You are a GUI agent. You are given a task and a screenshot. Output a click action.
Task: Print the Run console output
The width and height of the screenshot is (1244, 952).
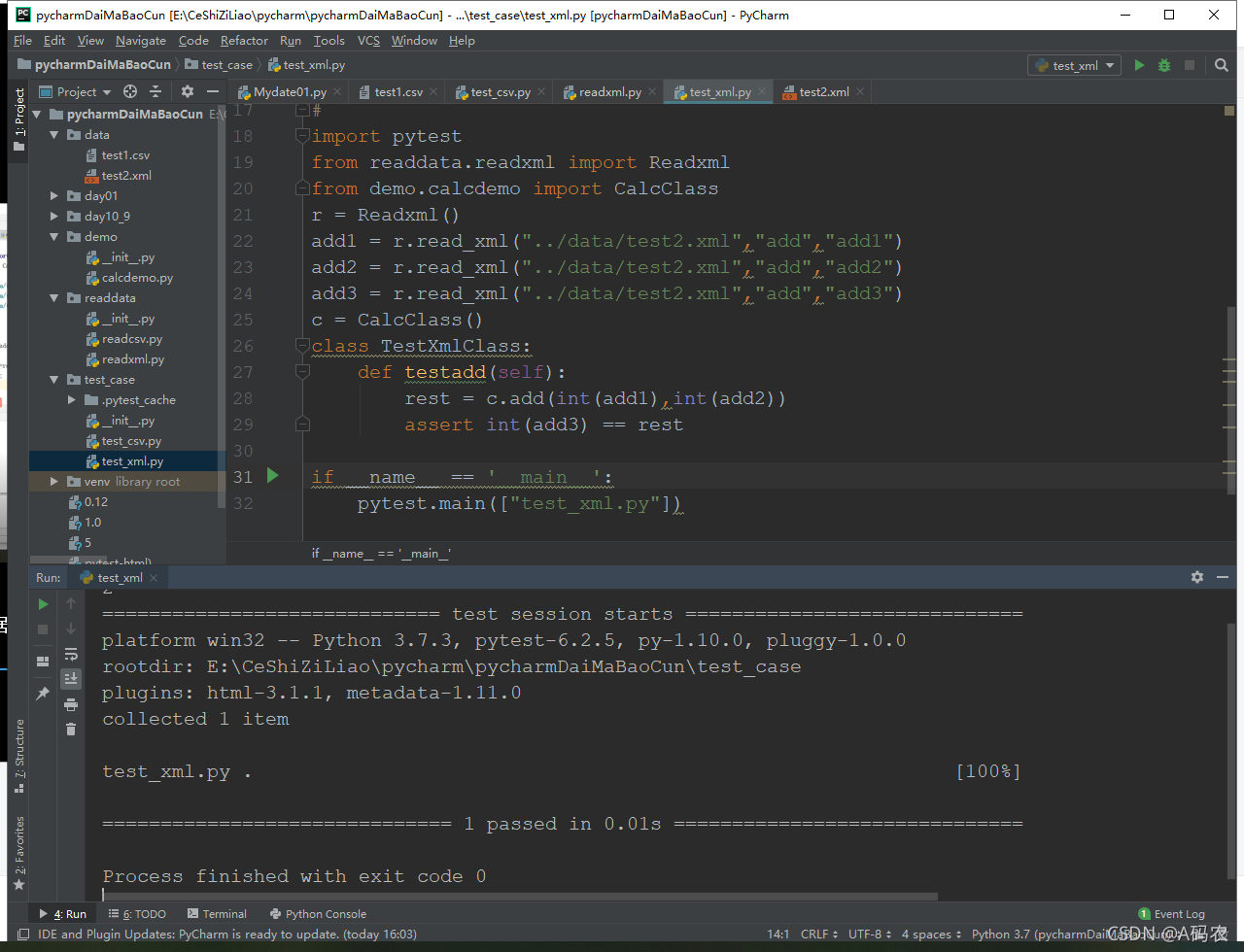point(71,703)
